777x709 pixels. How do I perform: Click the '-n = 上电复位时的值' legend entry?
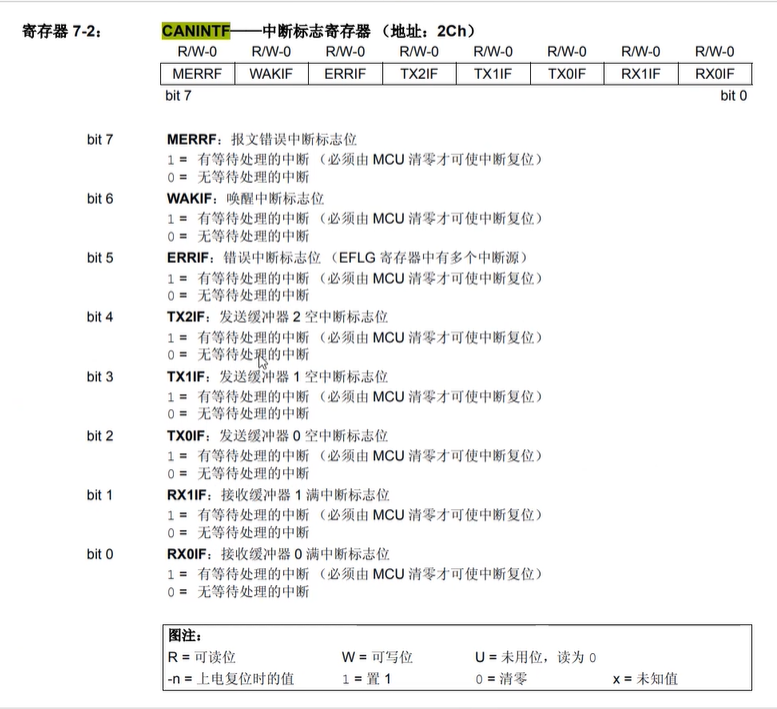231,679
